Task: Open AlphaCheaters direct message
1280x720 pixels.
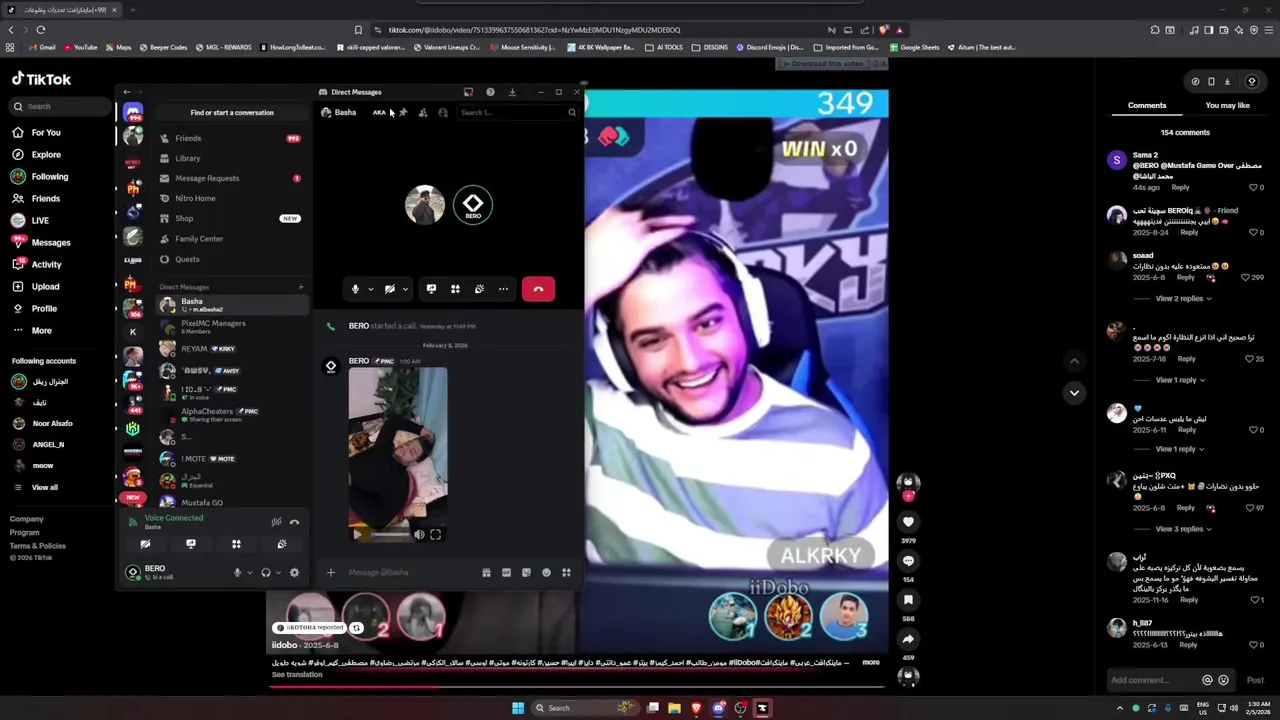Action: coord(231,414)
